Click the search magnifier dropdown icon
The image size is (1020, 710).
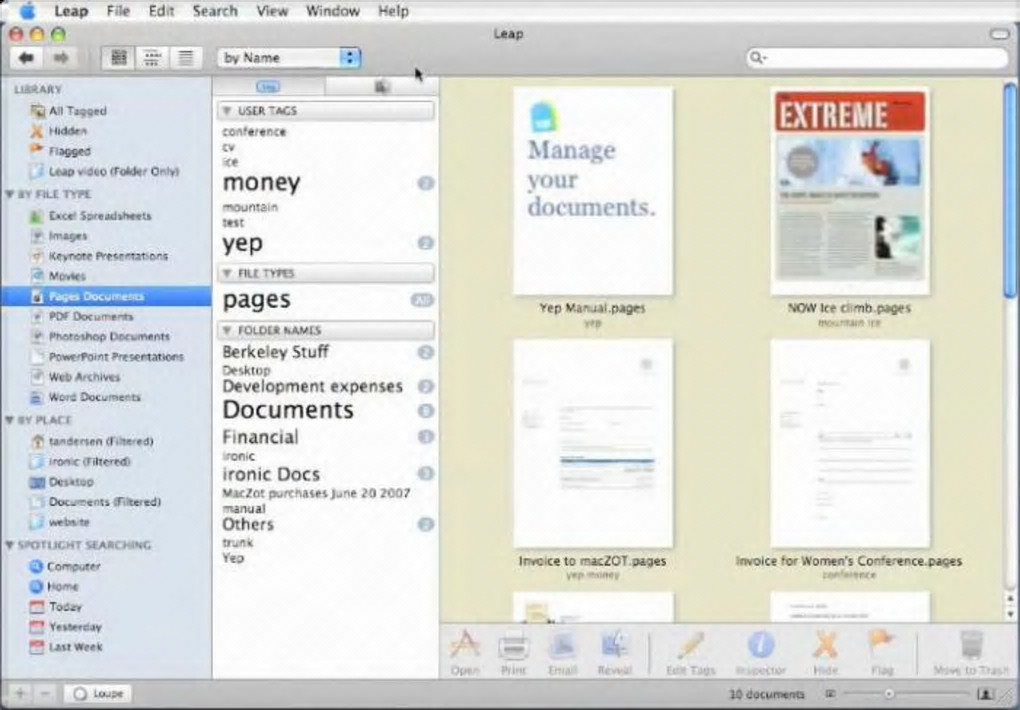758,58
